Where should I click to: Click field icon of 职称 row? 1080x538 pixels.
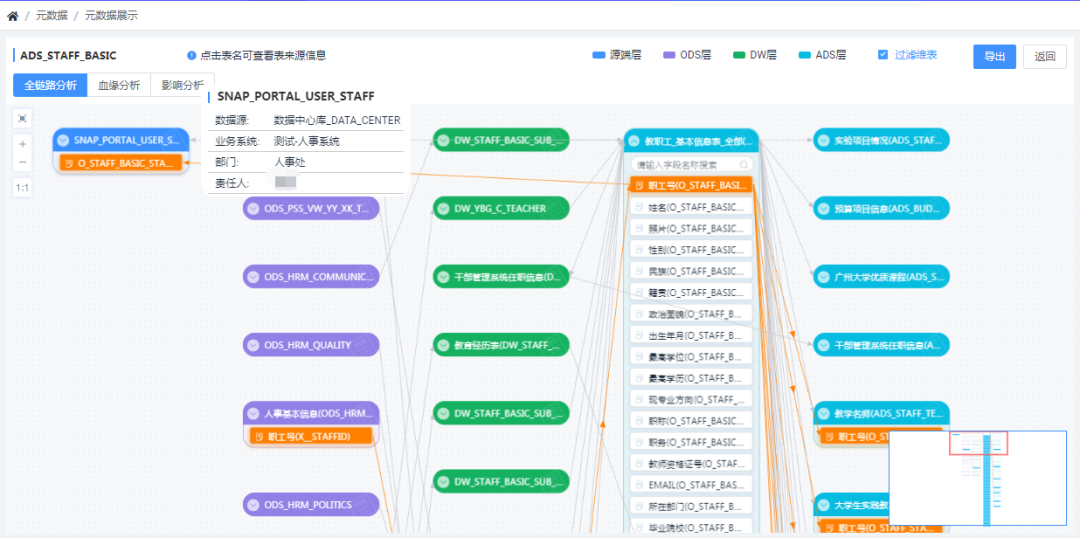point(640,421)
